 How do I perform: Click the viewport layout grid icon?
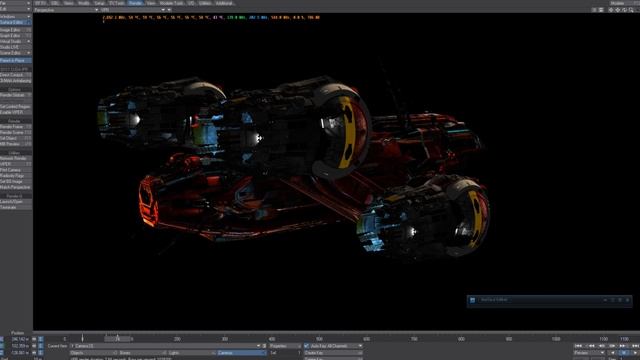[601, 10]
